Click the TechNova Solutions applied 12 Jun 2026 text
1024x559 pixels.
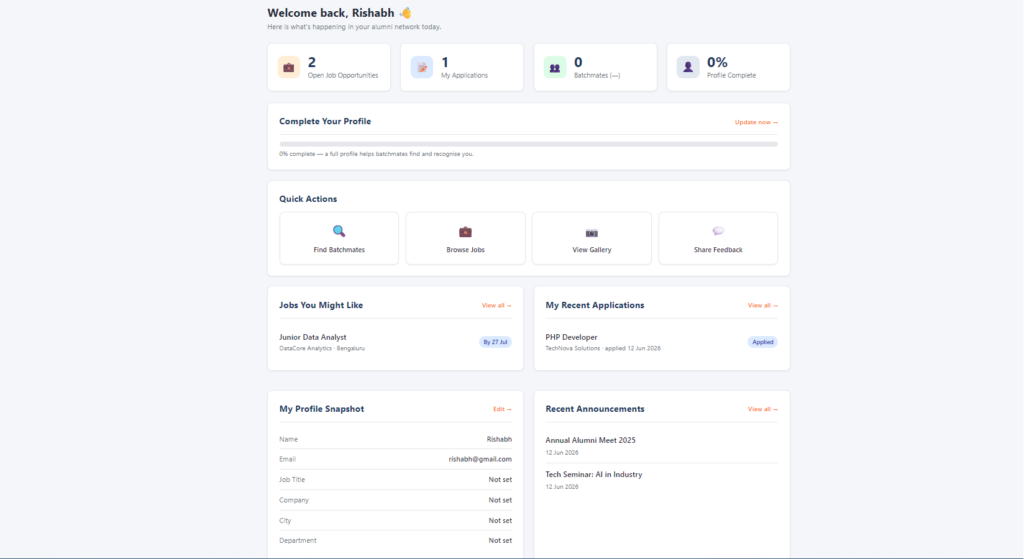pos(603,349)
